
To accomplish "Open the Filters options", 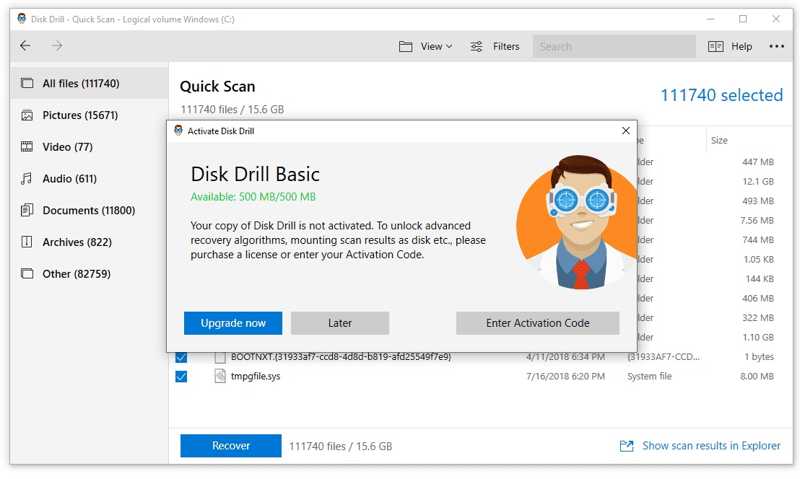I will coord(494,46).
